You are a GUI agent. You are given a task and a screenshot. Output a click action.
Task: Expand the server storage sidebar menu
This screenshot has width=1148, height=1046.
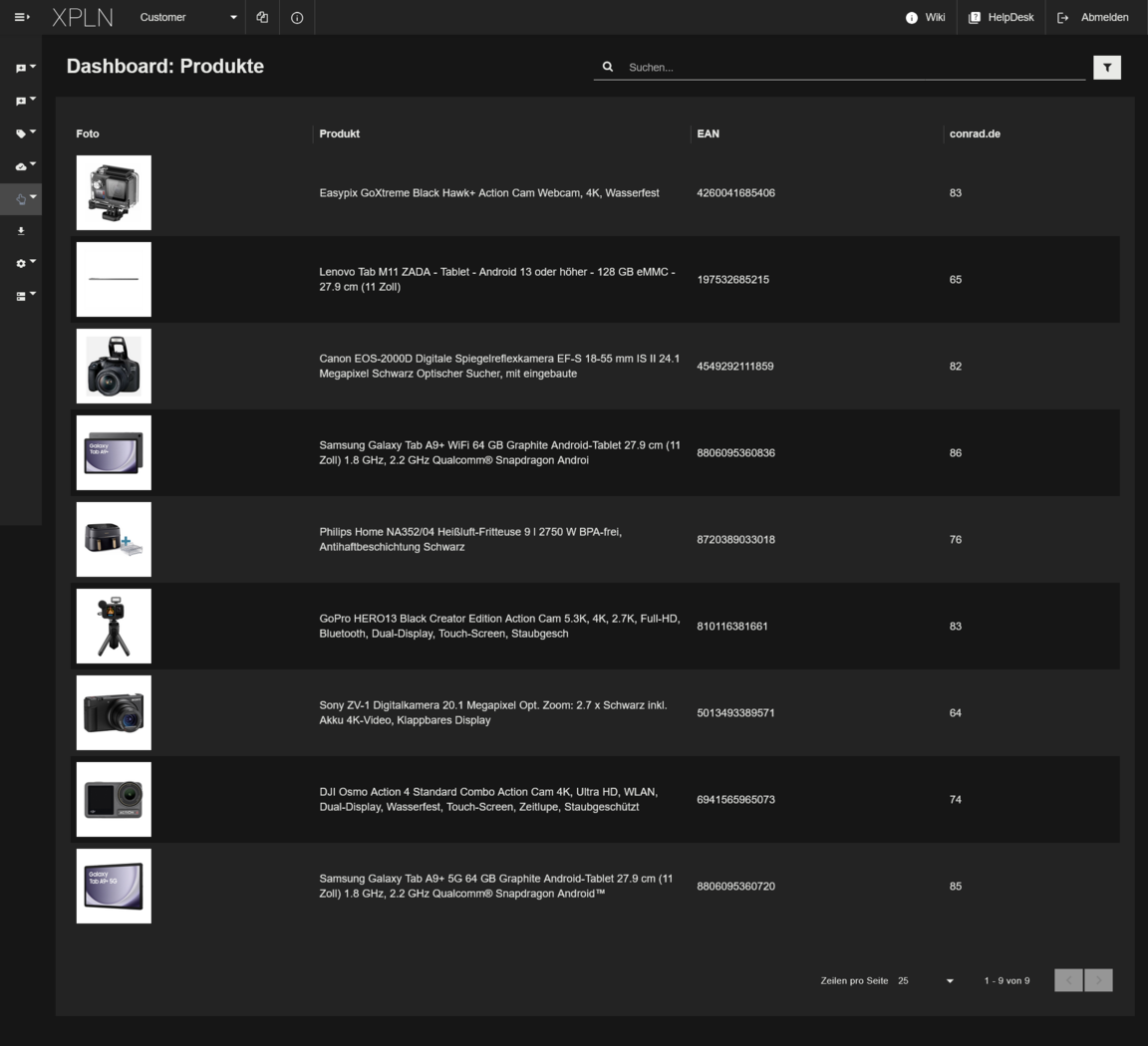point(25,296)
